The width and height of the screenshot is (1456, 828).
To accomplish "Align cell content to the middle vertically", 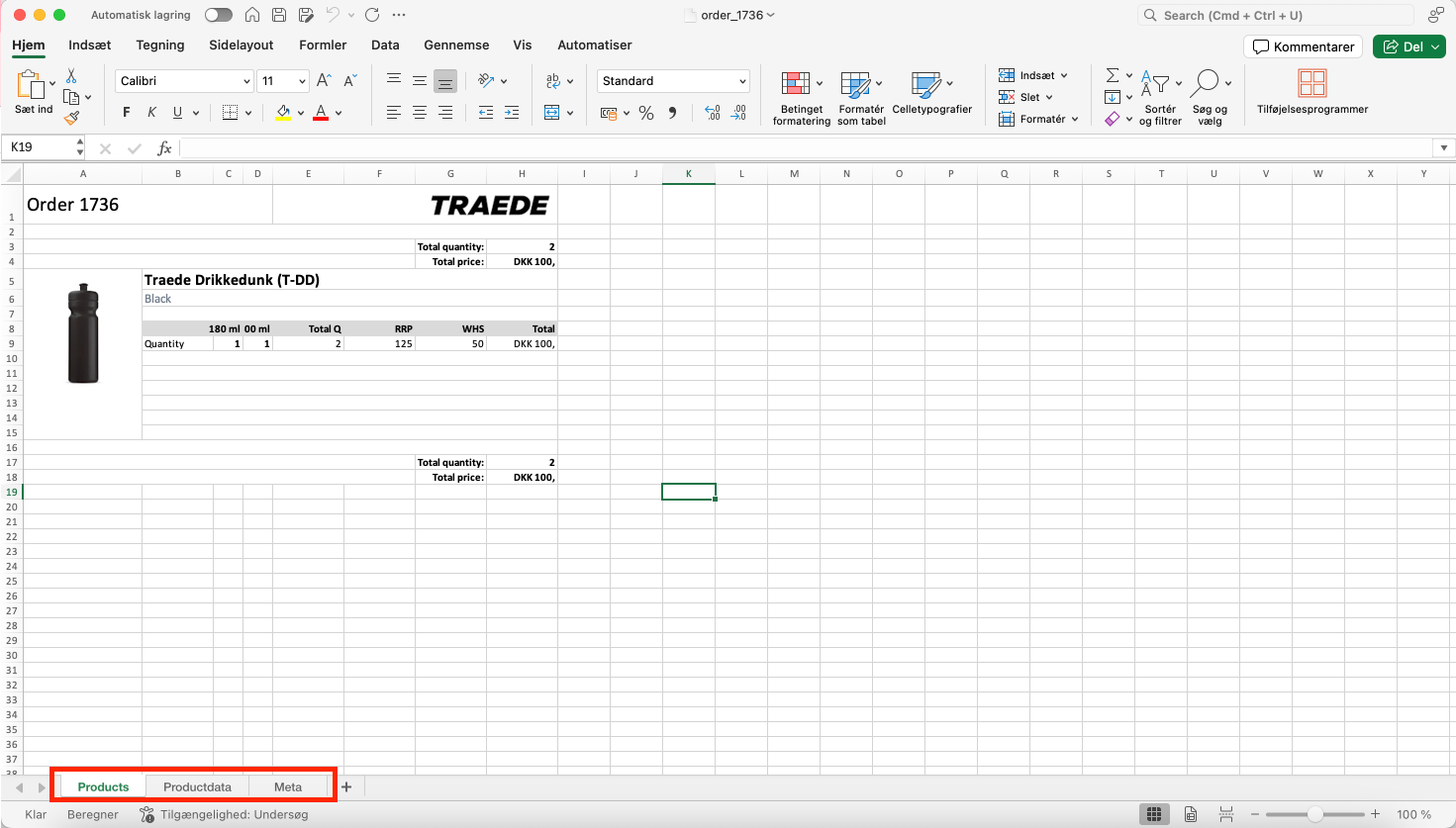I will [x=420, y=81].
